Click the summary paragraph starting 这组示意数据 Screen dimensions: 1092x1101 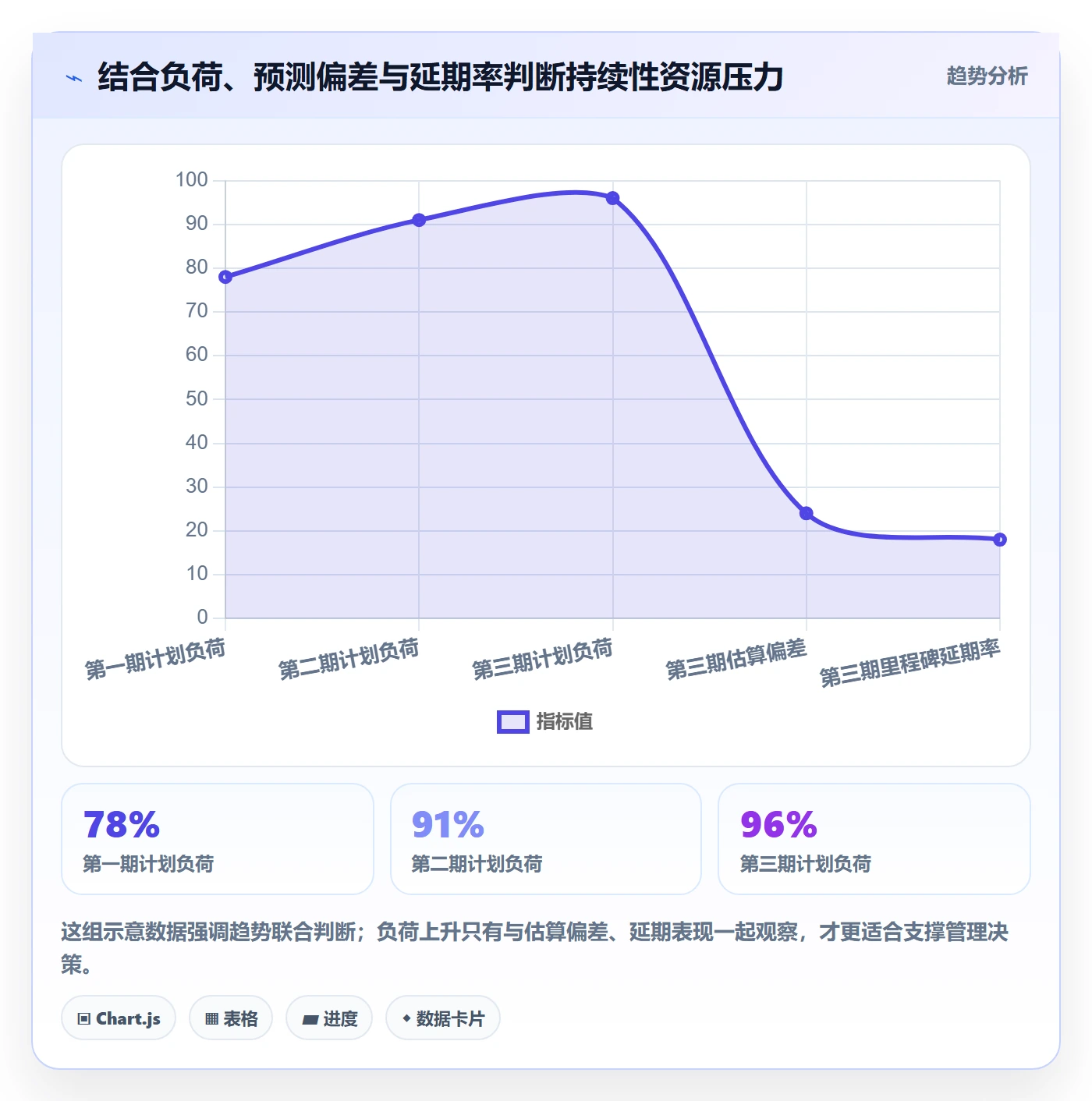click(x=535, y=947)
